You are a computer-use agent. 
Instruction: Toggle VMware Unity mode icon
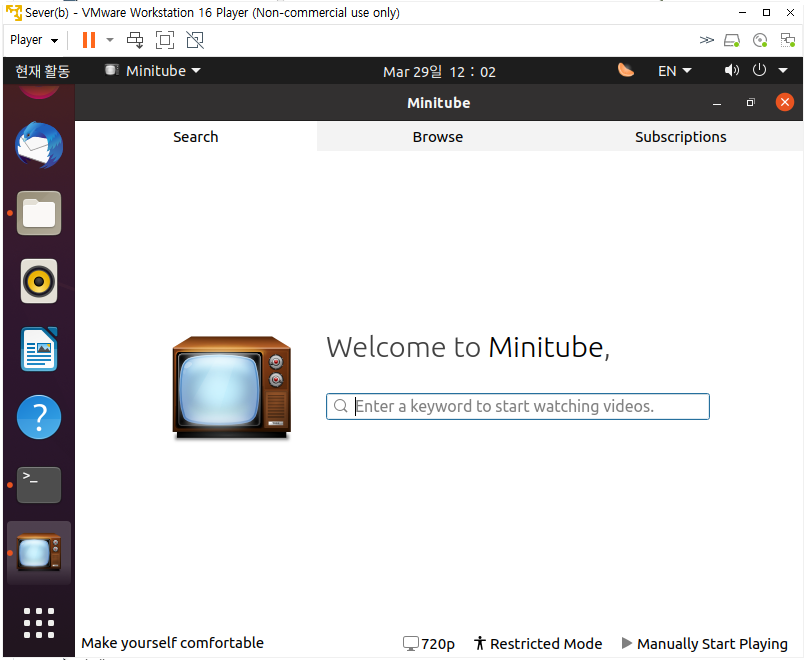[195, 40]
